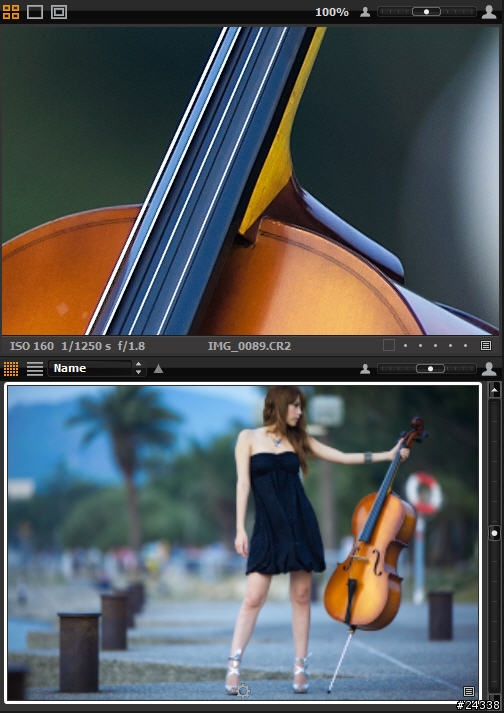
Task: Toggle the color tag square in the info bar
Action: pyautogui.click(x=389, y=346)
